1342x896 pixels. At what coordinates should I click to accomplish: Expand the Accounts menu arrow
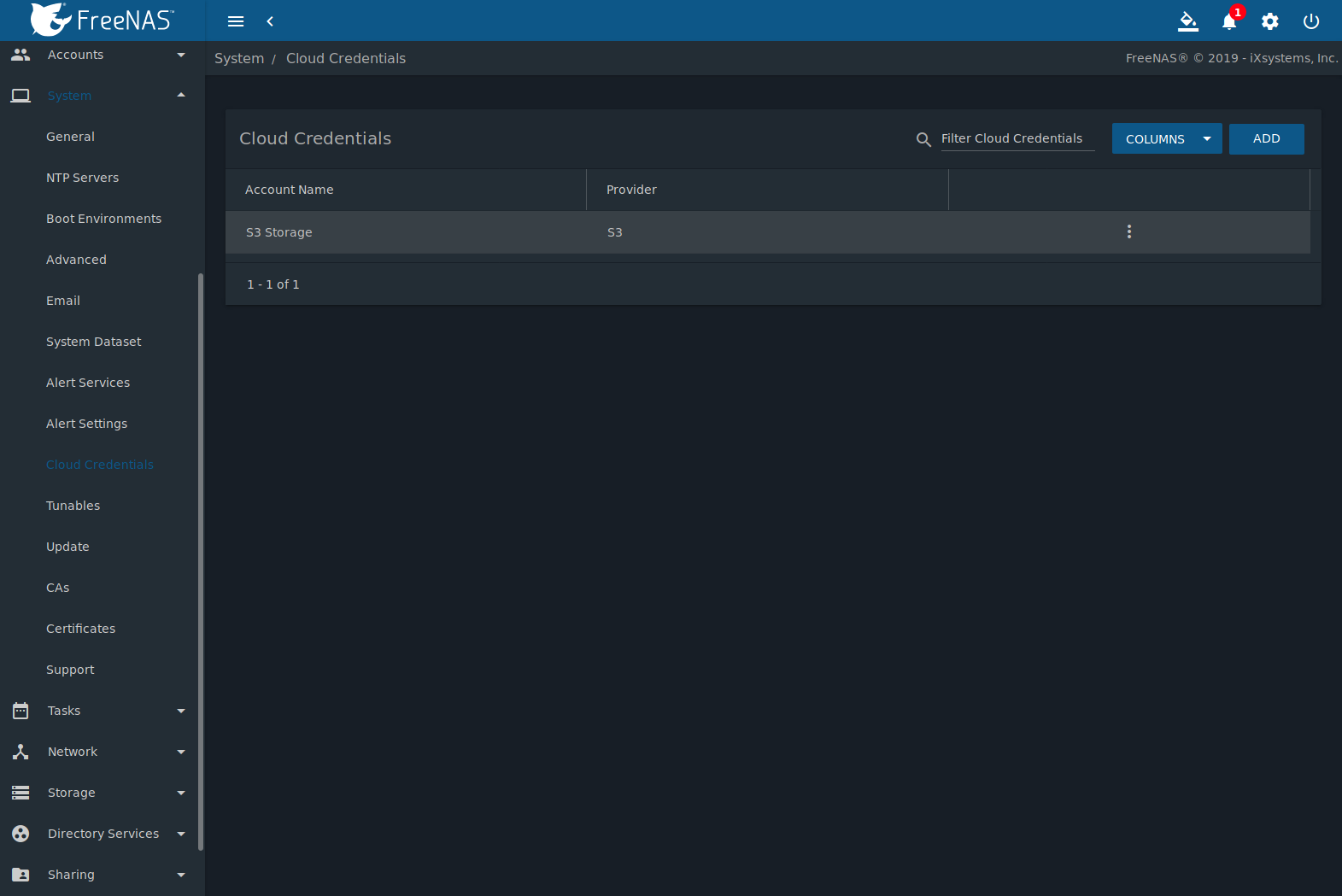[181, 55]
